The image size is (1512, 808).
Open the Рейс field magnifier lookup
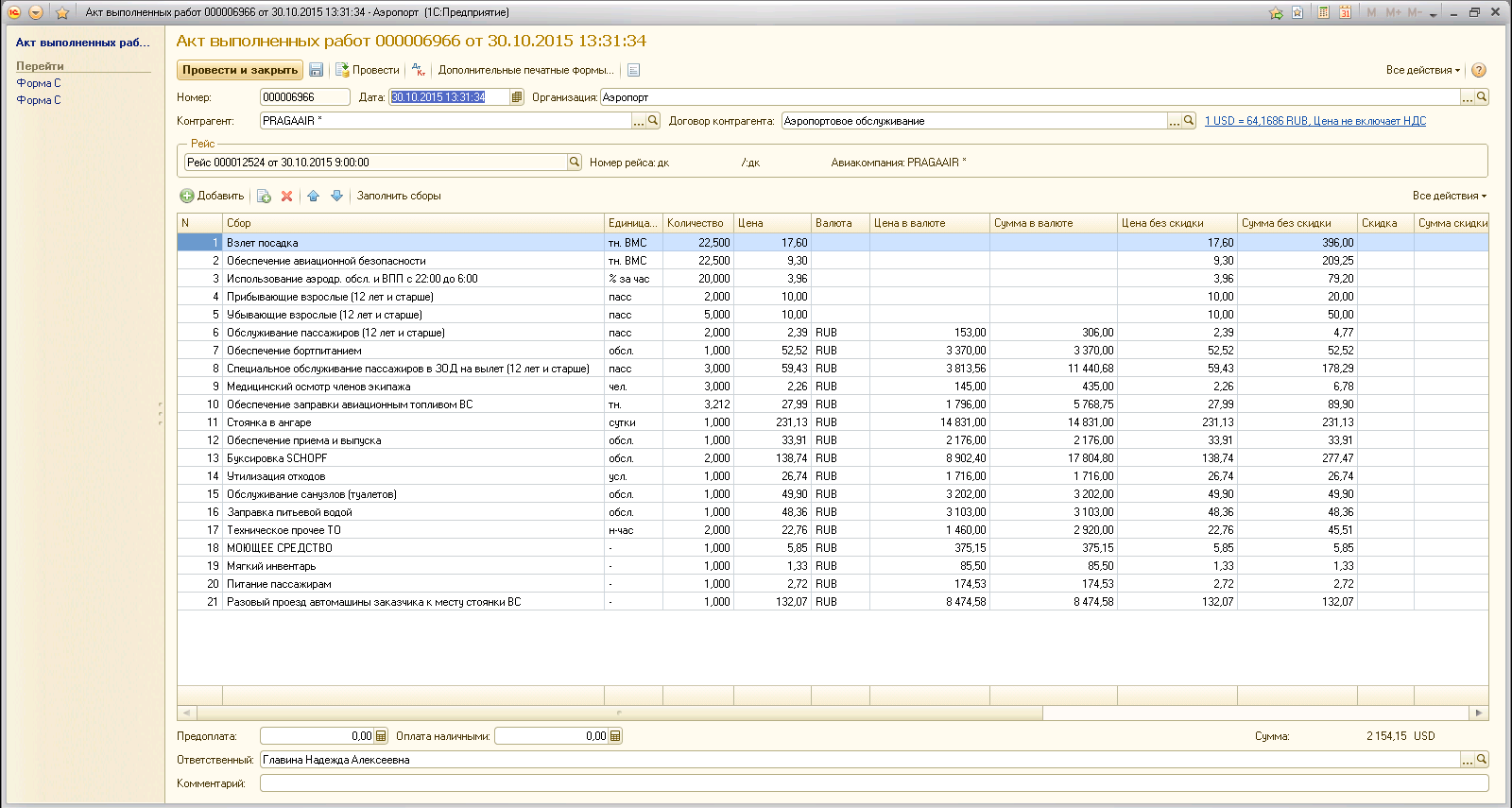tap(574, 163)
